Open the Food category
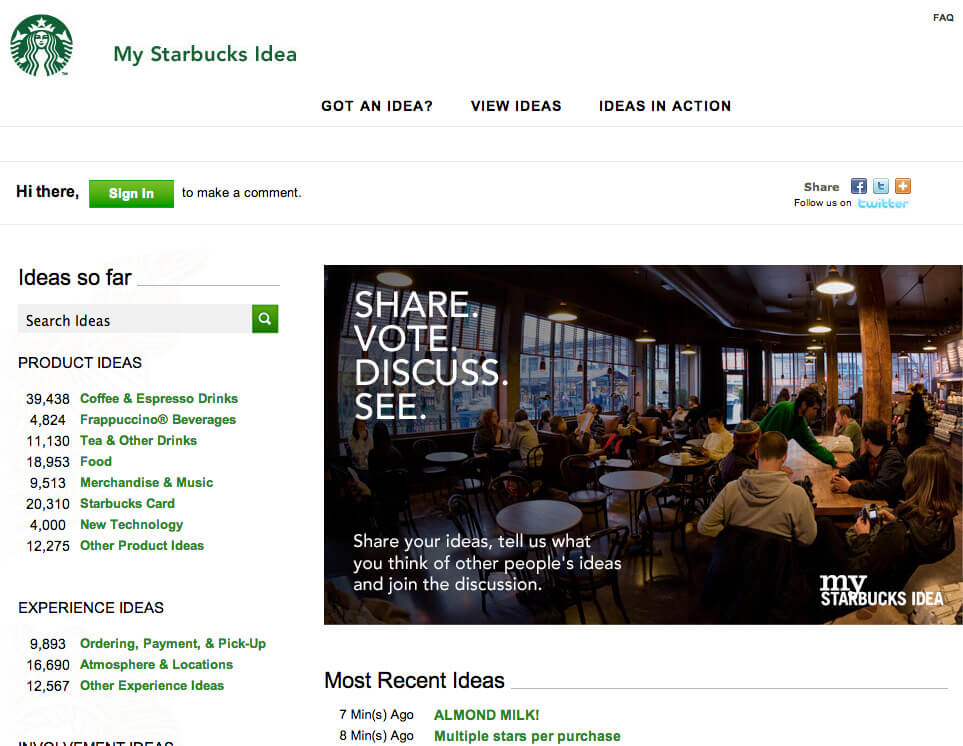 click(x=96, y=461)
